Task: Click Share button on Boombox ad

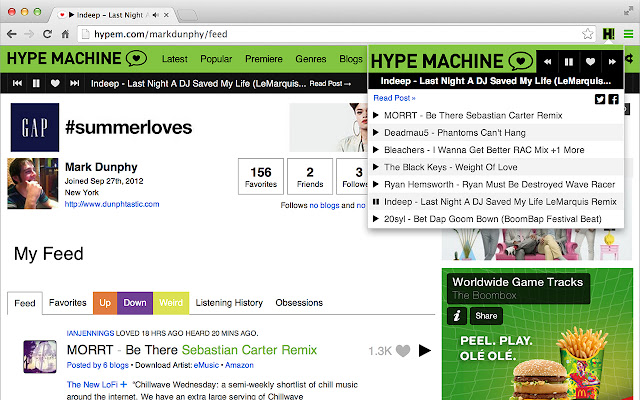Action: 486,316
